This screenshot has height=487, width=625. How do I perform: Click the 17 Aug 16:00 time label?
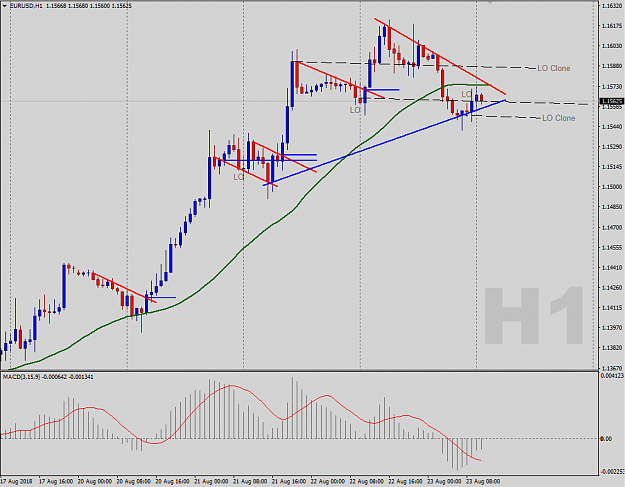coord(56,481)
